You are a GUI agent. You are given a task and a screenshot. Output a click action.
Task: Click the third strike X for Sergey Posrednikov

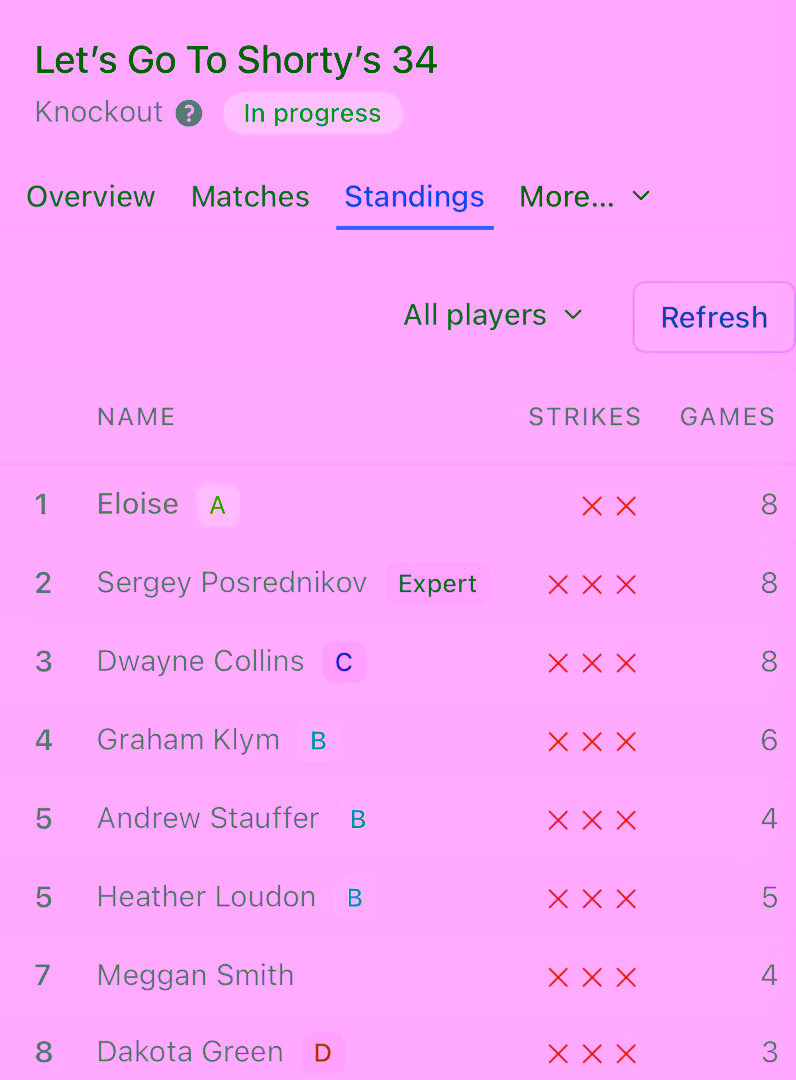click(625, 584)
